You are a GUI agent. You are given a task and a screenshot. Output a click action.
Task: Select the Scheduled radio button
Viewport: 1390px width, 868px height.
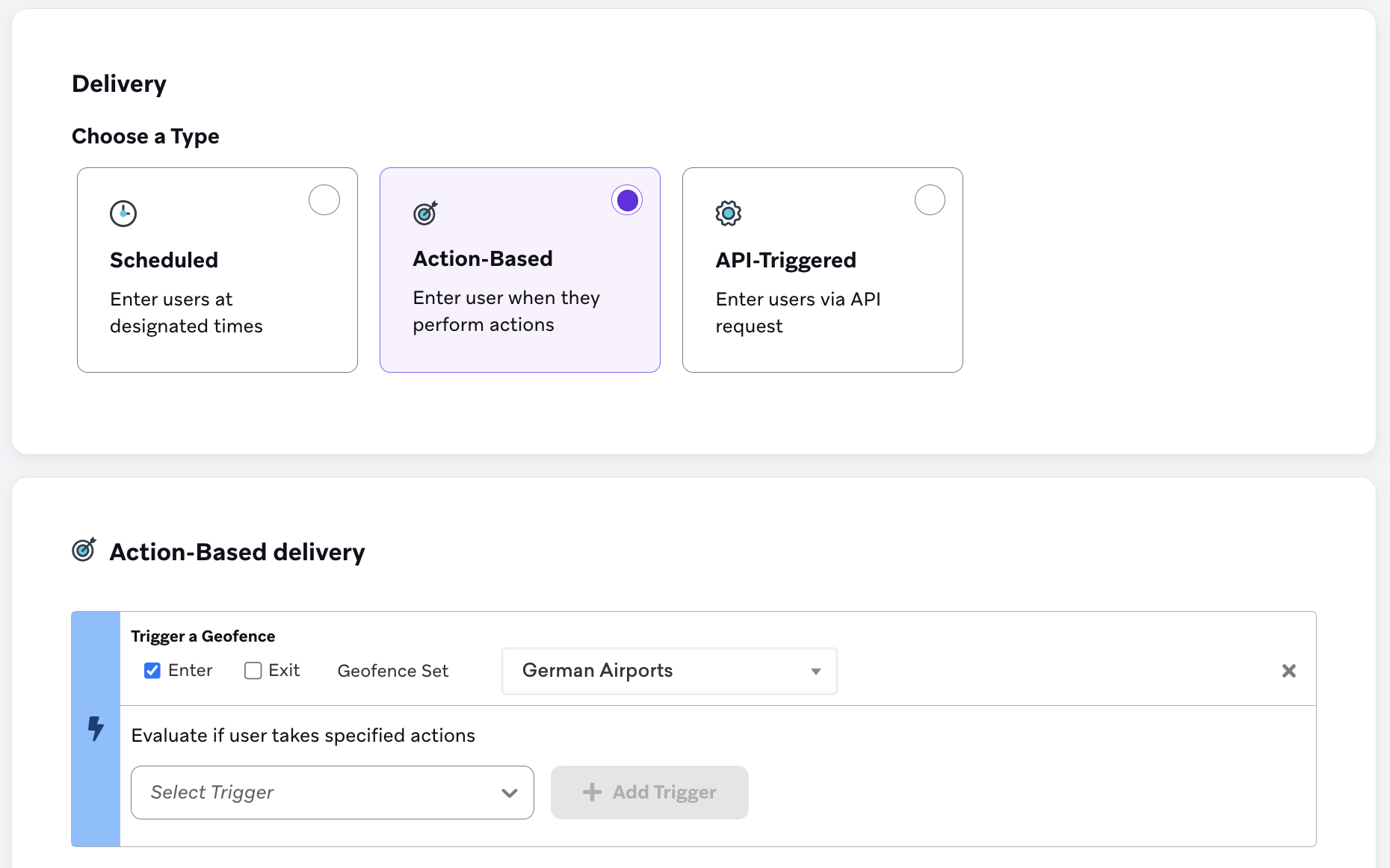tap(324, 200)
